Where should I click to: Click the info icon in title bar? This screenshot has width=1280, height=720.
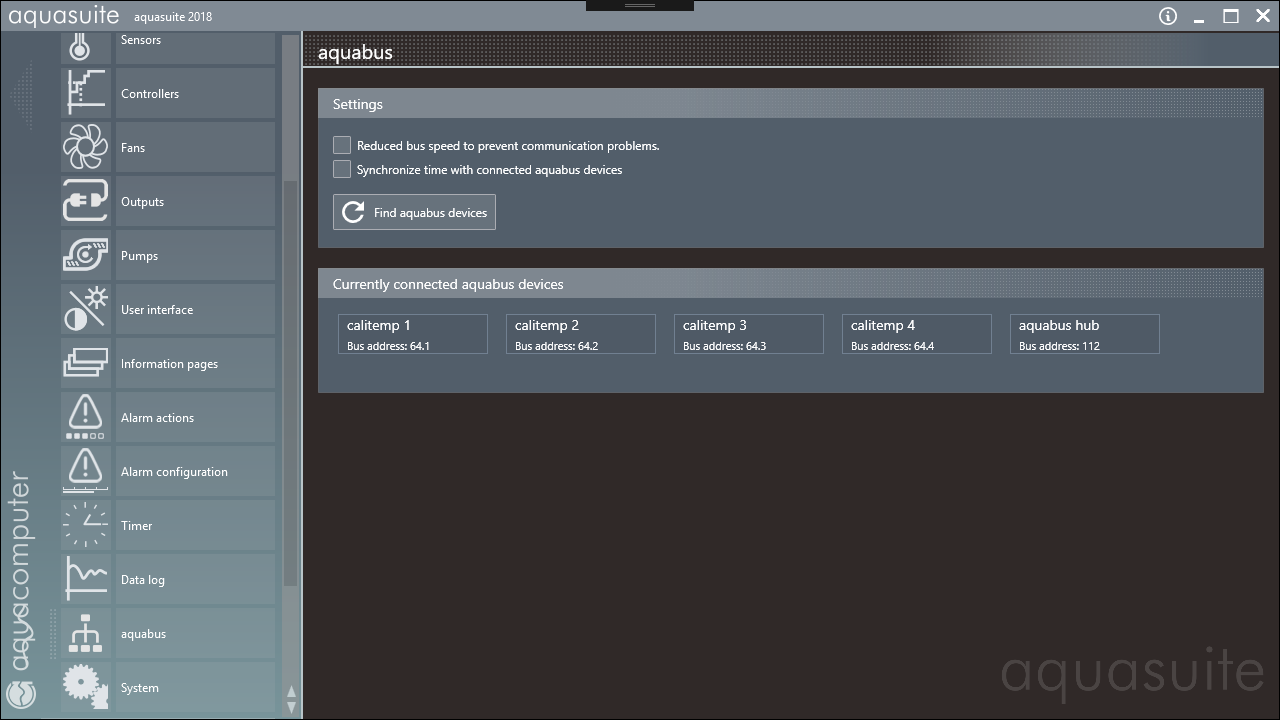tap(1168, 16)
